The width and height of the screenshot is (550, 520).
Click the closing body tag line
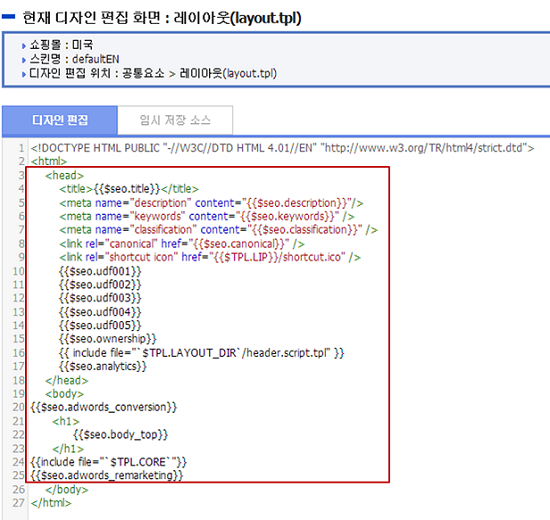click(67, 489)
